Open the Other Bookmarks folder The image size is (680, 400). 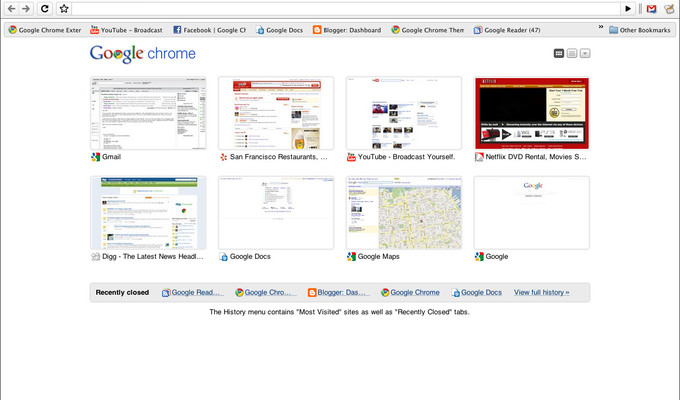click(639, 30)
